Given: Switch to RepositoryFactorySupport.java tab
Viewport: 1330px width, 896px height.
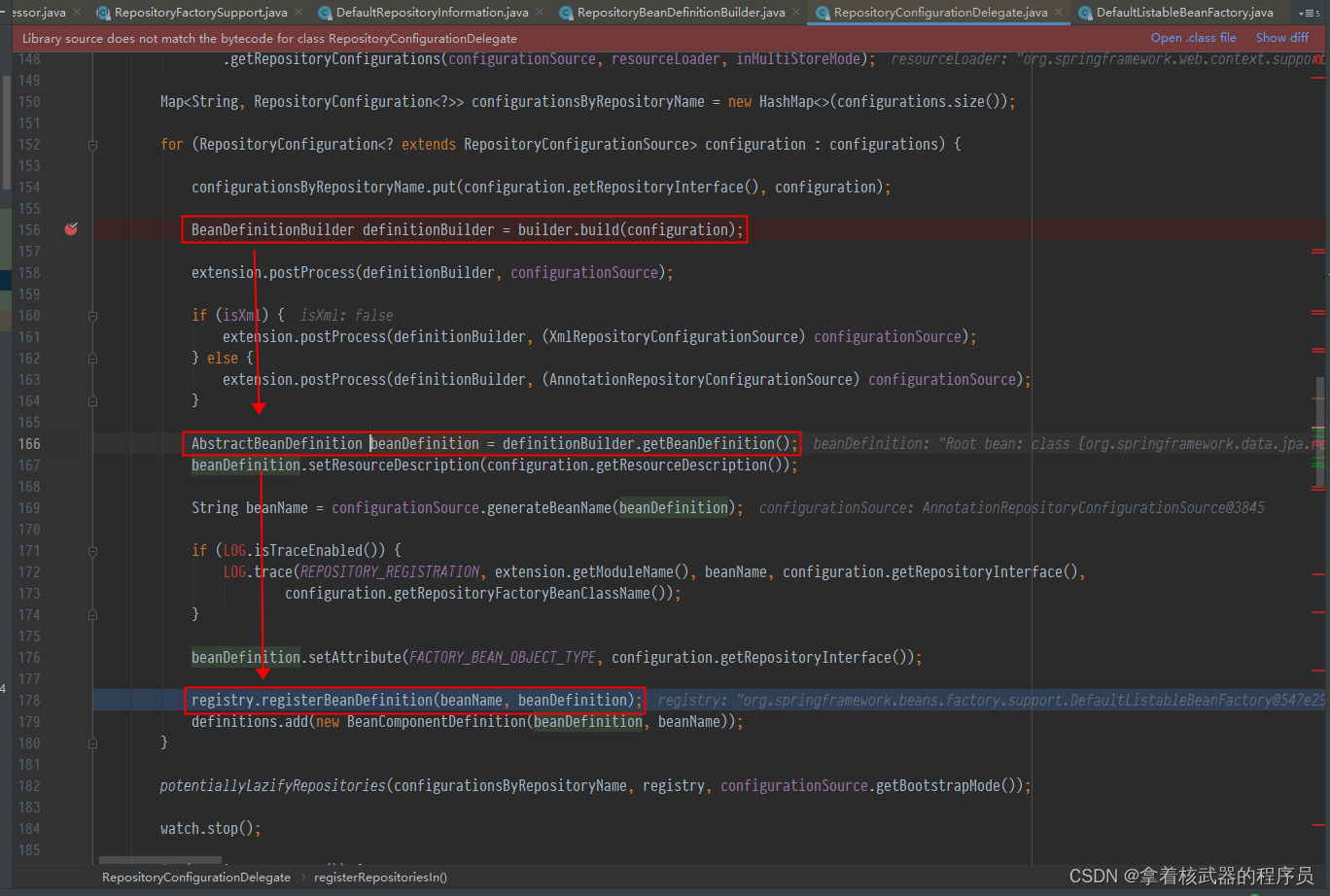Looking at the screenshot, I should click(x=200, y=13).
